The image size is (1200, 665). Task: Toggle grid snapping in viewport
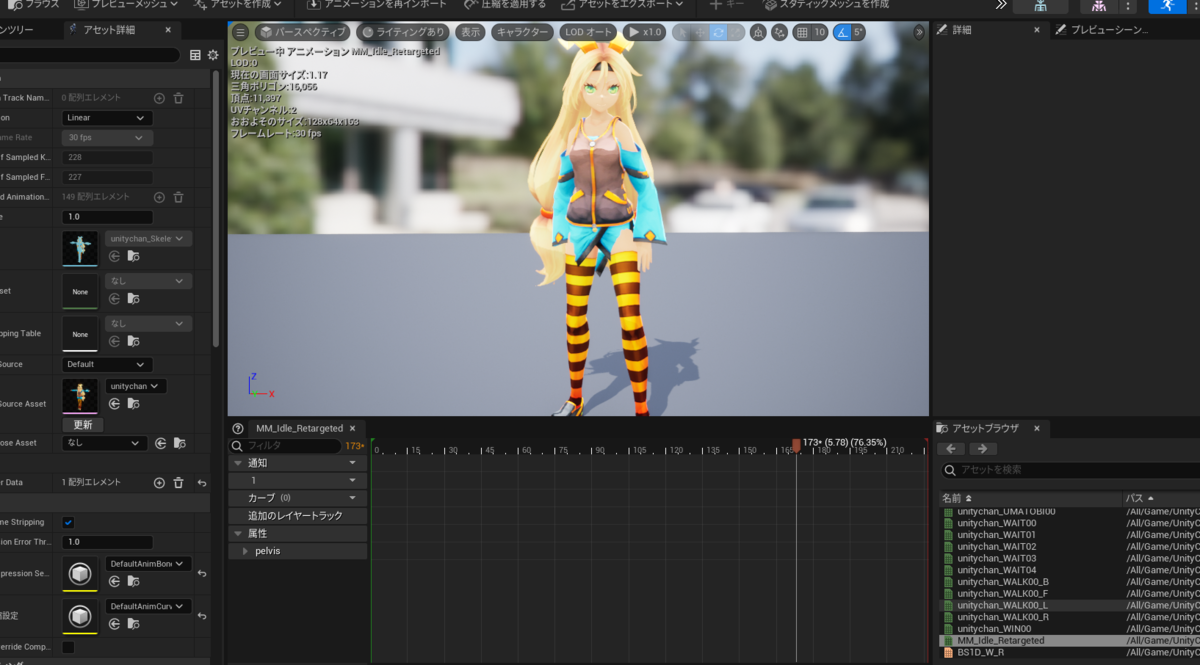(802, 32)
